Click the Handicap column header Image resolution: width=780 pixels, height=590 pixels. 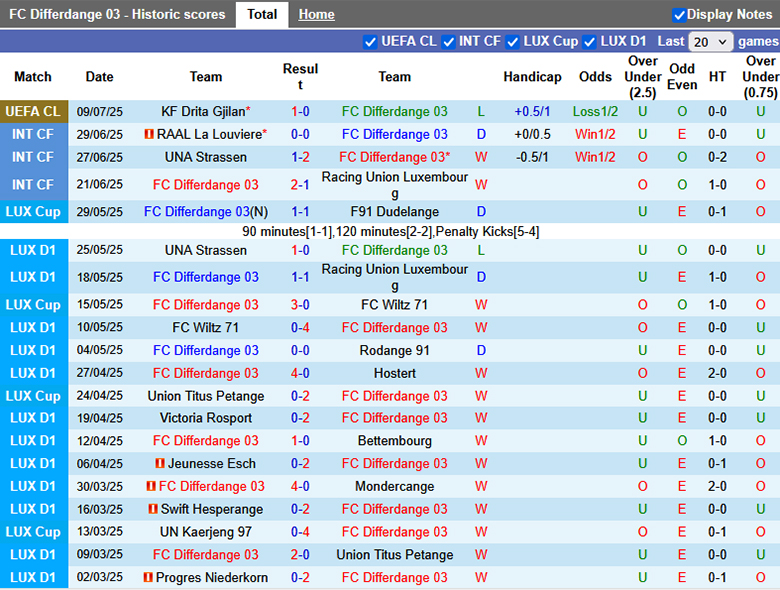pos(532,77)
